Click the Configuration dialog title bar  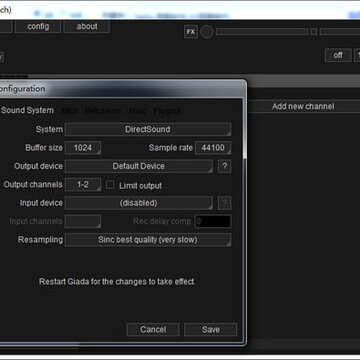pos(122,89)
